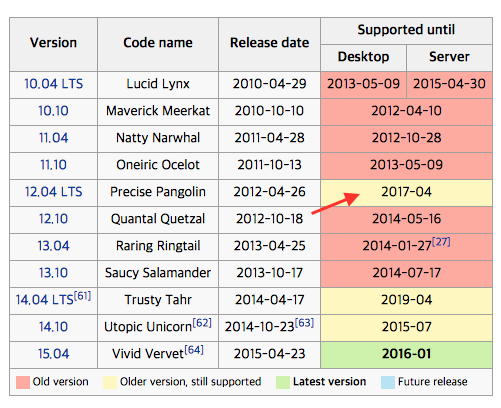Select the Natty Narwhal cell
501x408 pixels.
158,138
